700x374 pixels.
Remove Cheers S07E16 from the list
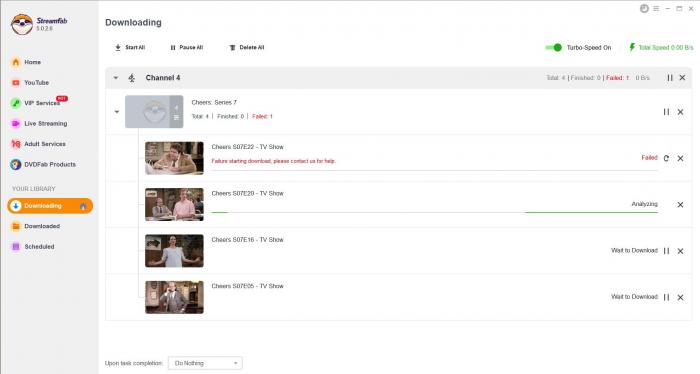pos(680,251)
